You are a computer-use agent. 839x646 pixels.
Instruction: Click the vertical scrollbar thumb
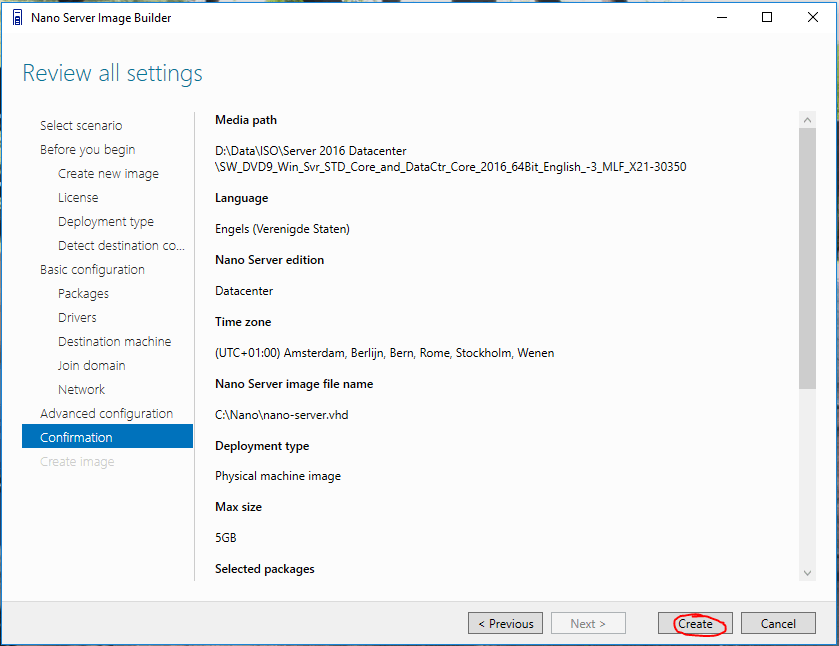coord(807,259)
